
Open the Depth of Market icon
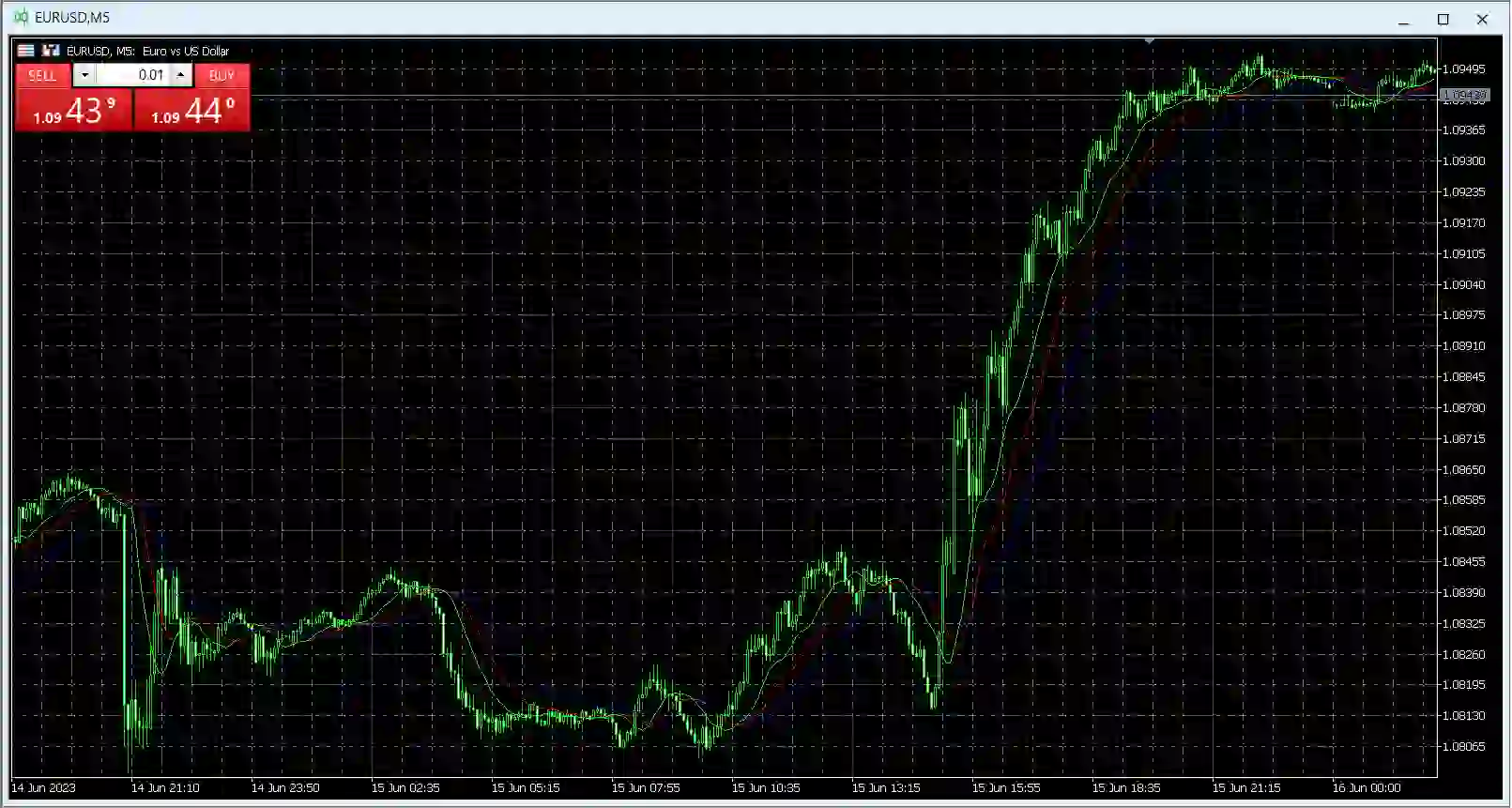click(51, 51)
